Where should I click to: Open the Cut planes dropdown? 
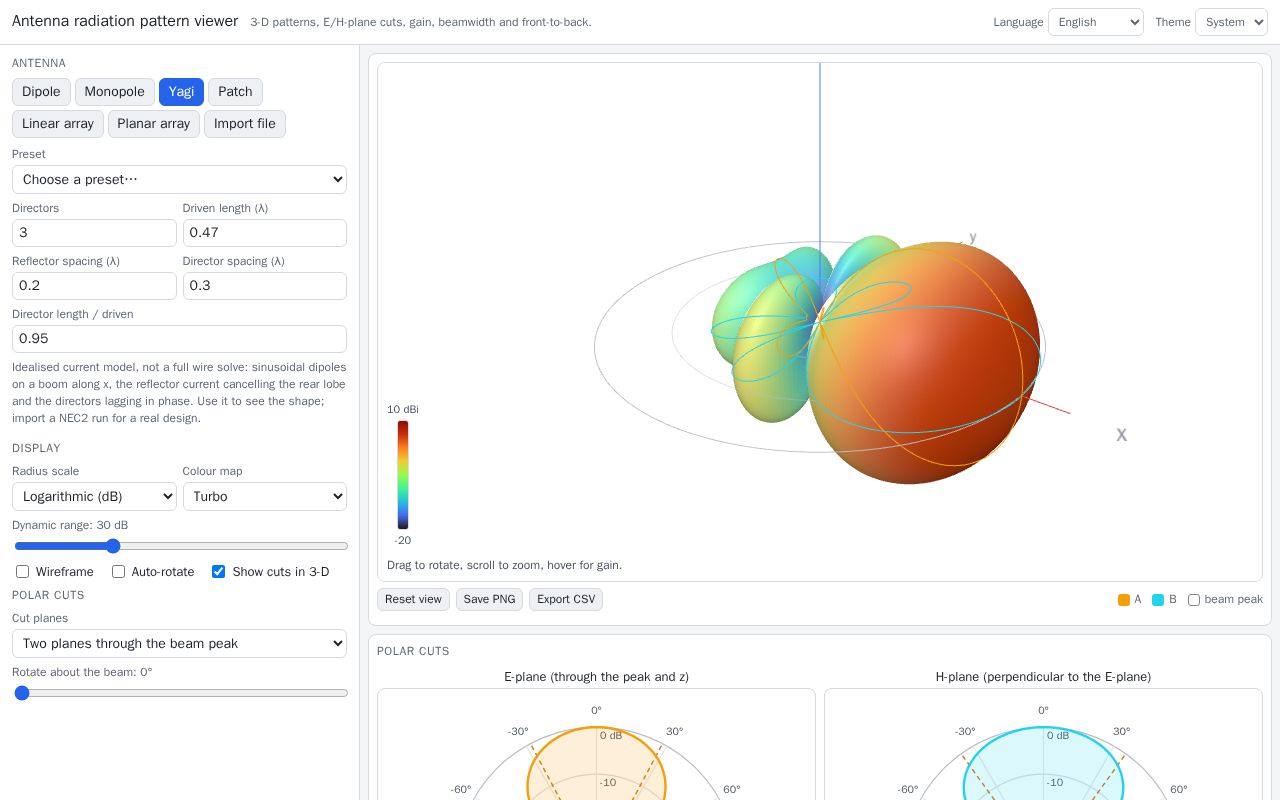click(179, 644)
